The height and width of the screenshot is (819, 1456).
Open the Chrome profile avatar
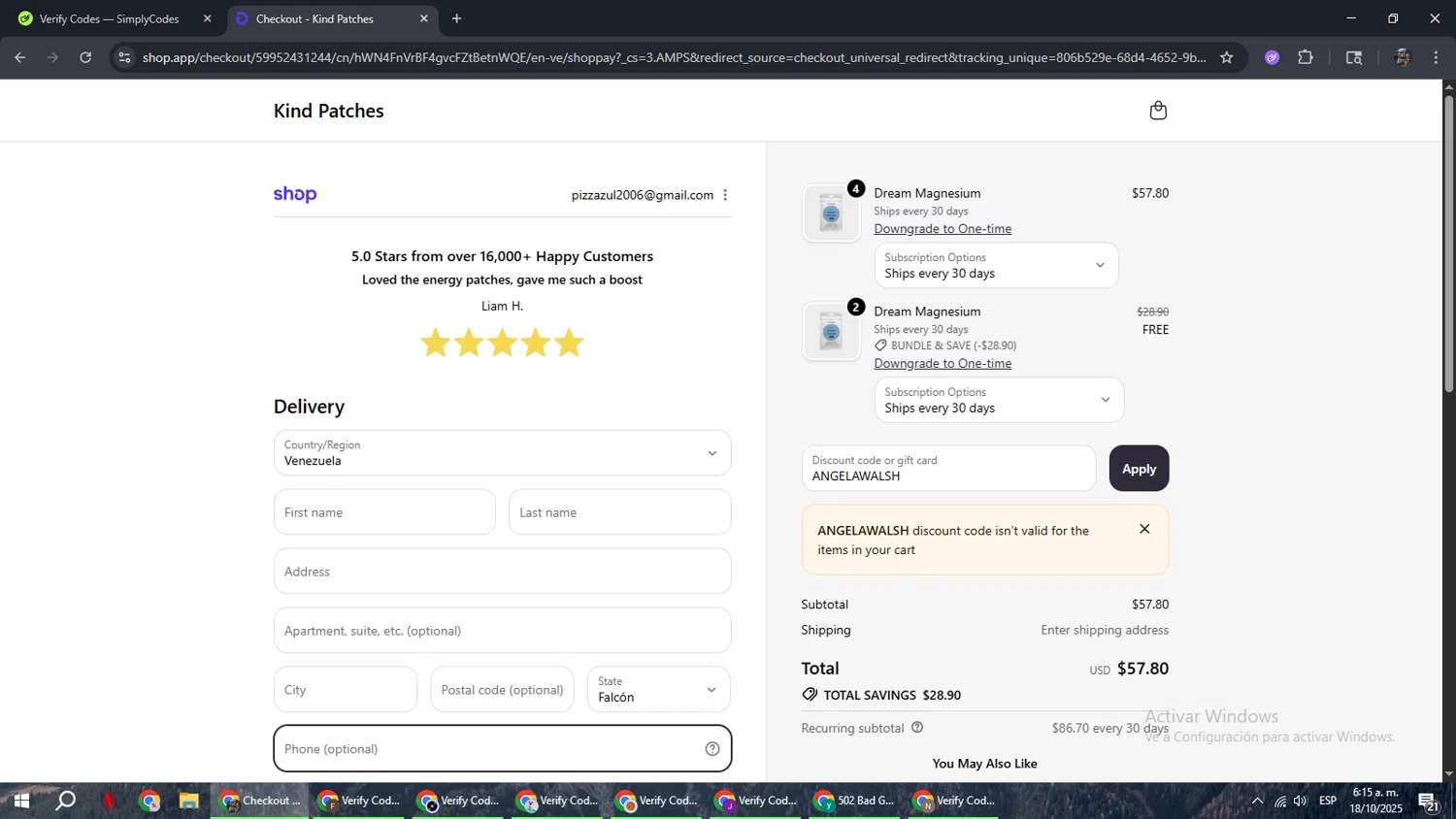[1402, 57]
